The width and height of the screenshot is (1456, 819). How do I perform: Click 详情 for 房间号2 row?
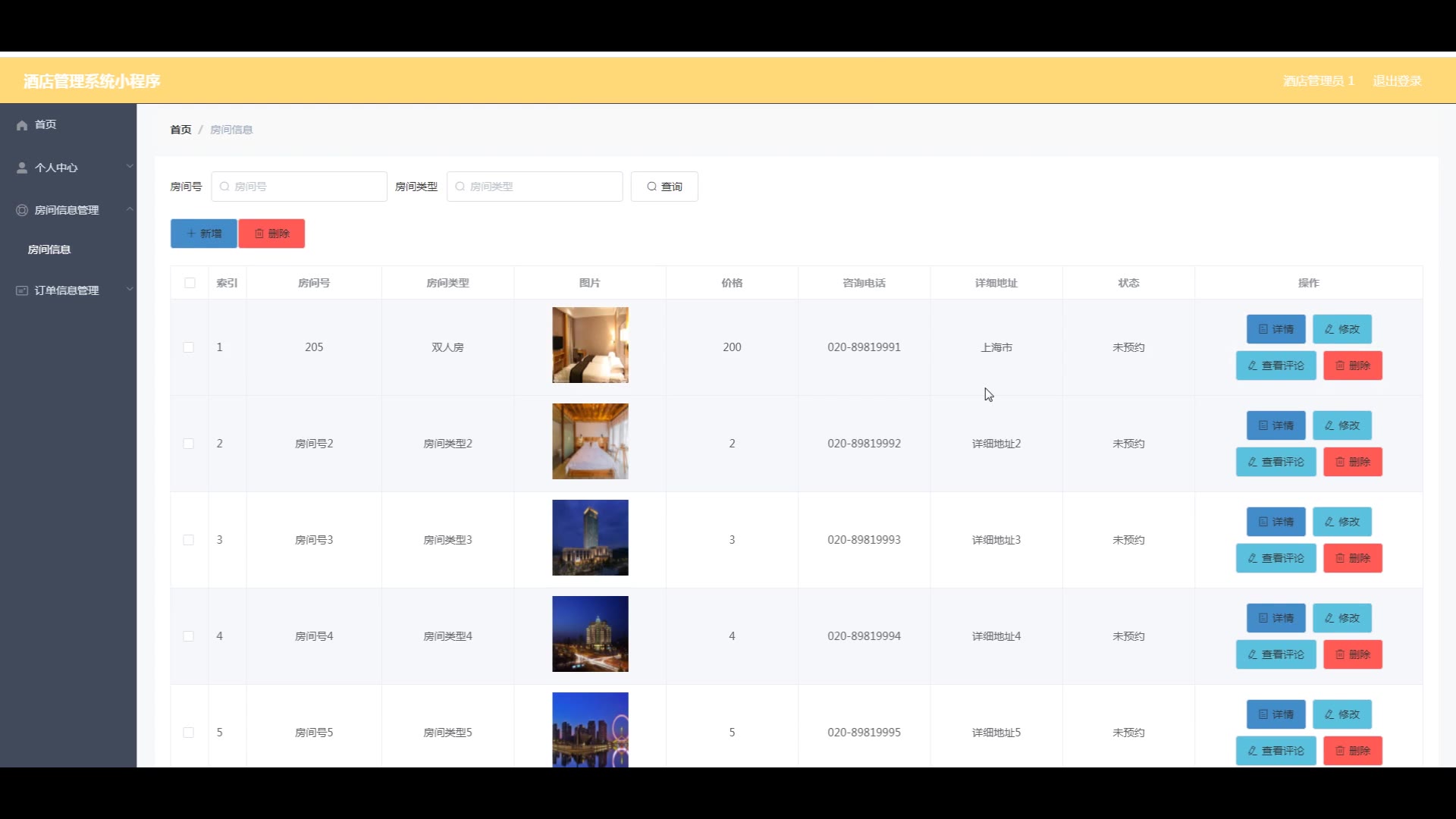point(1276,425)
